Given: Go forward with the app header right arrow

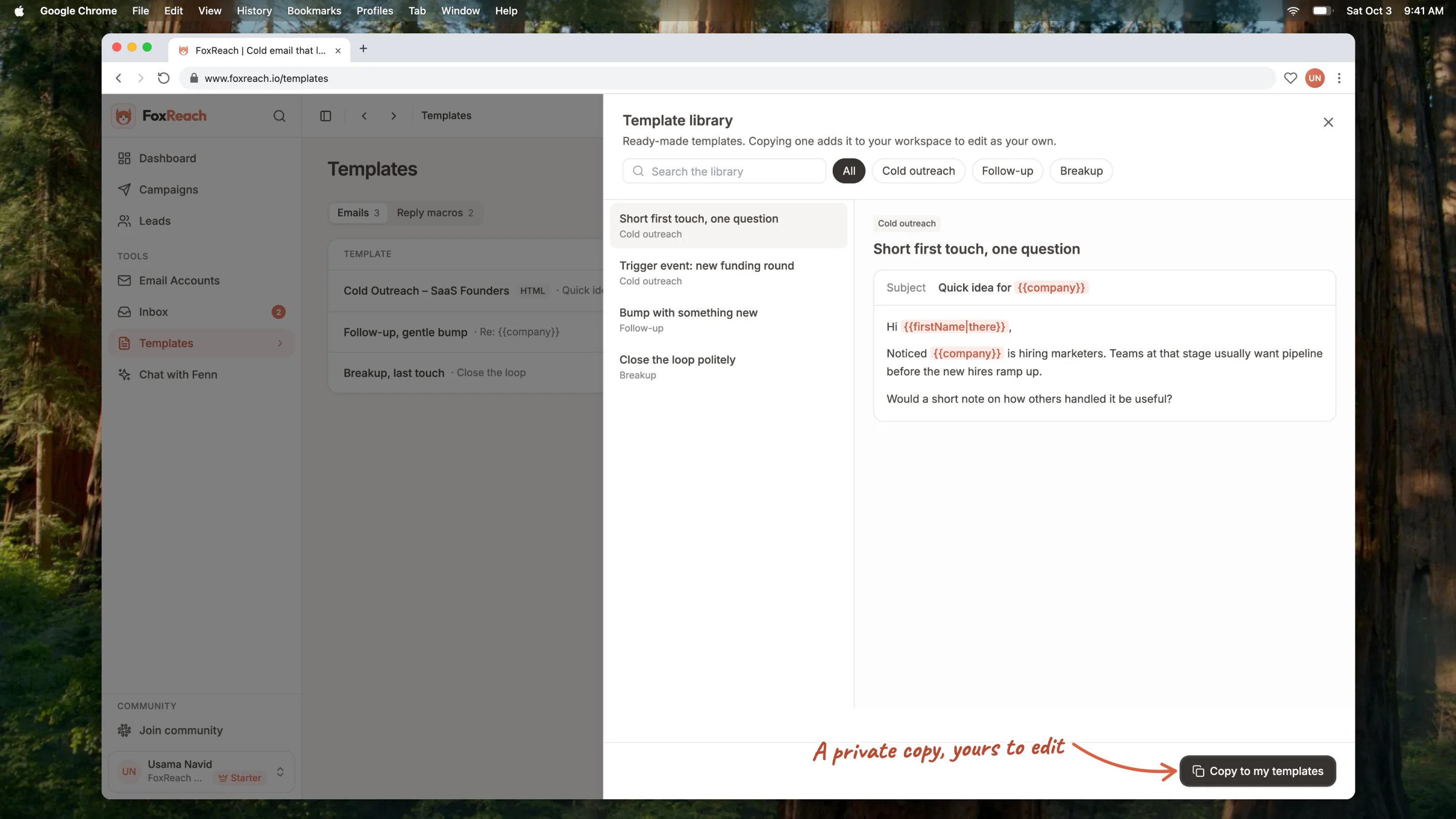Looking at the screenshot, I should click(394, 116).
